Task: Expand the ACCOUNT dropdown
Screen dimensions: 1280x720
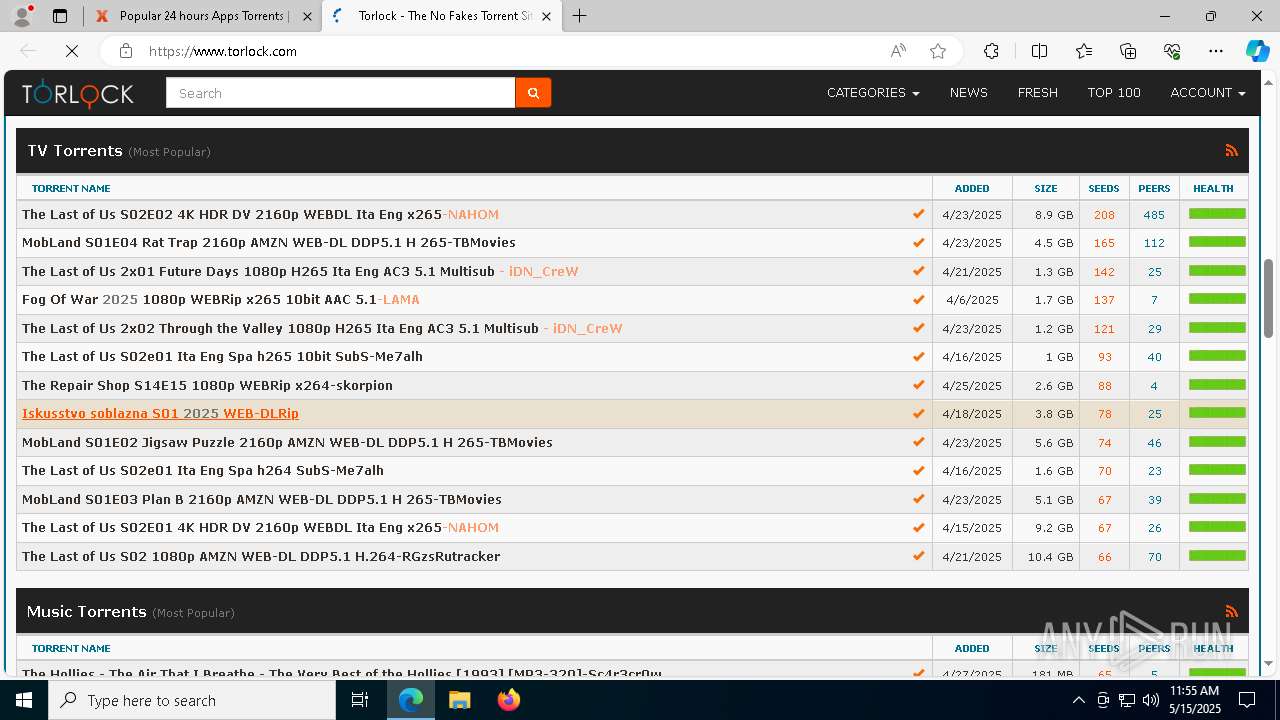Action: [x=1208, y=93]
